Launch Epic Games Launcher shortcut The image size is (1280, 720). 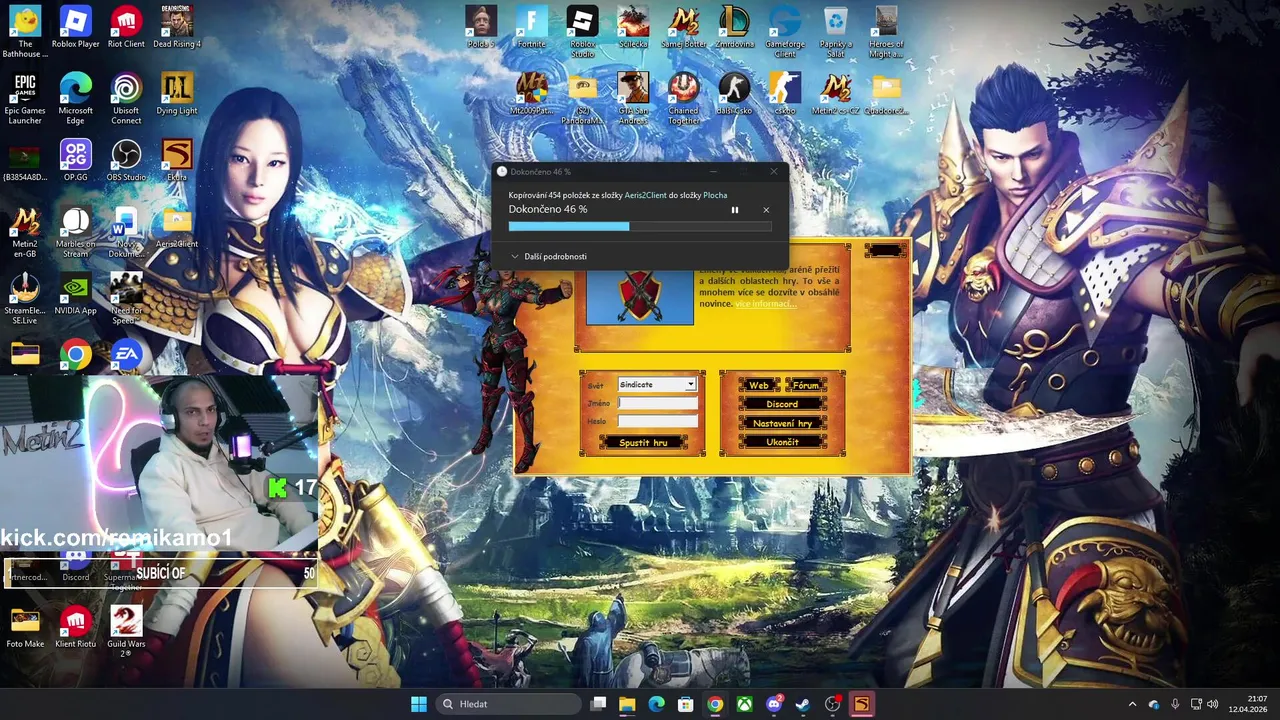(25, 99)
